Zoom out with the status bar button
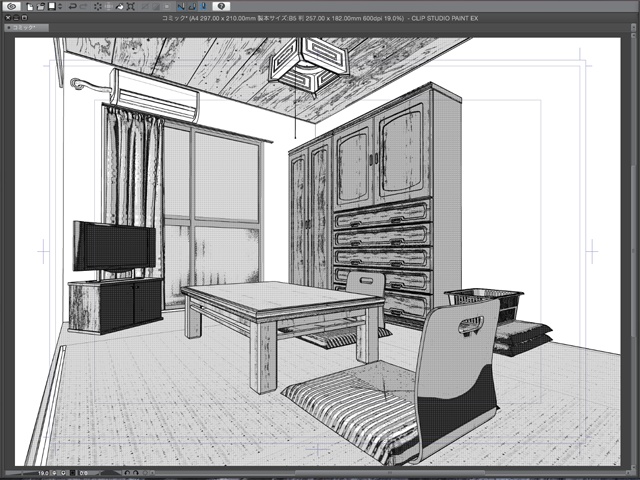 pos(54,473)
